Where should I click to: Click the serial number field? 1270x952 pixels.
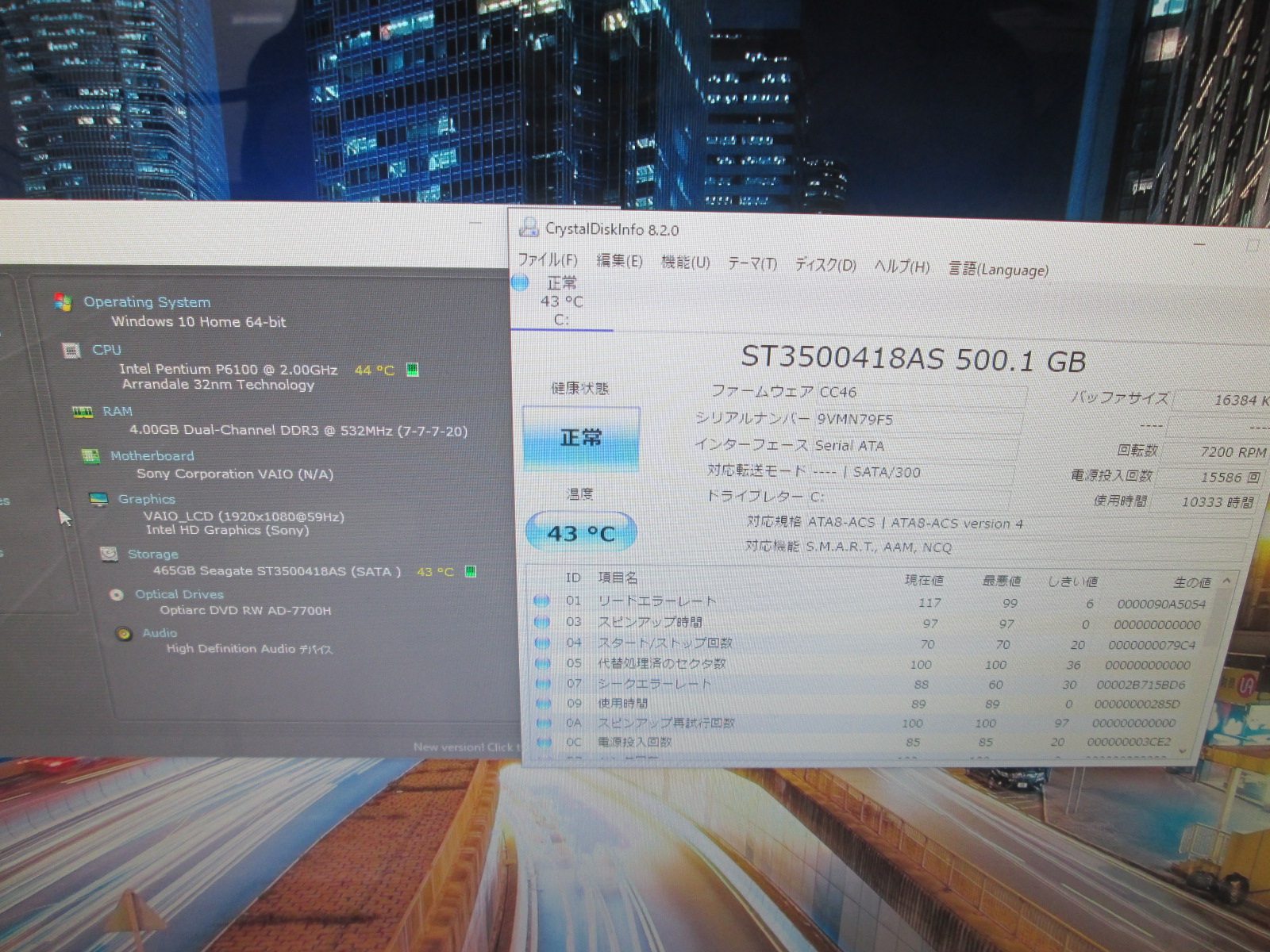point(913,420)
